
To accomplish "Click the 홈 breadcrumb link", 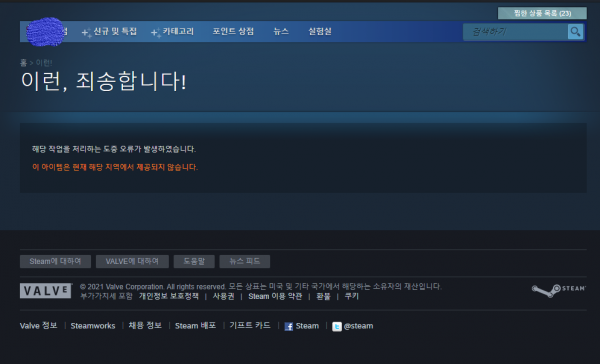I will pos(23,63).
